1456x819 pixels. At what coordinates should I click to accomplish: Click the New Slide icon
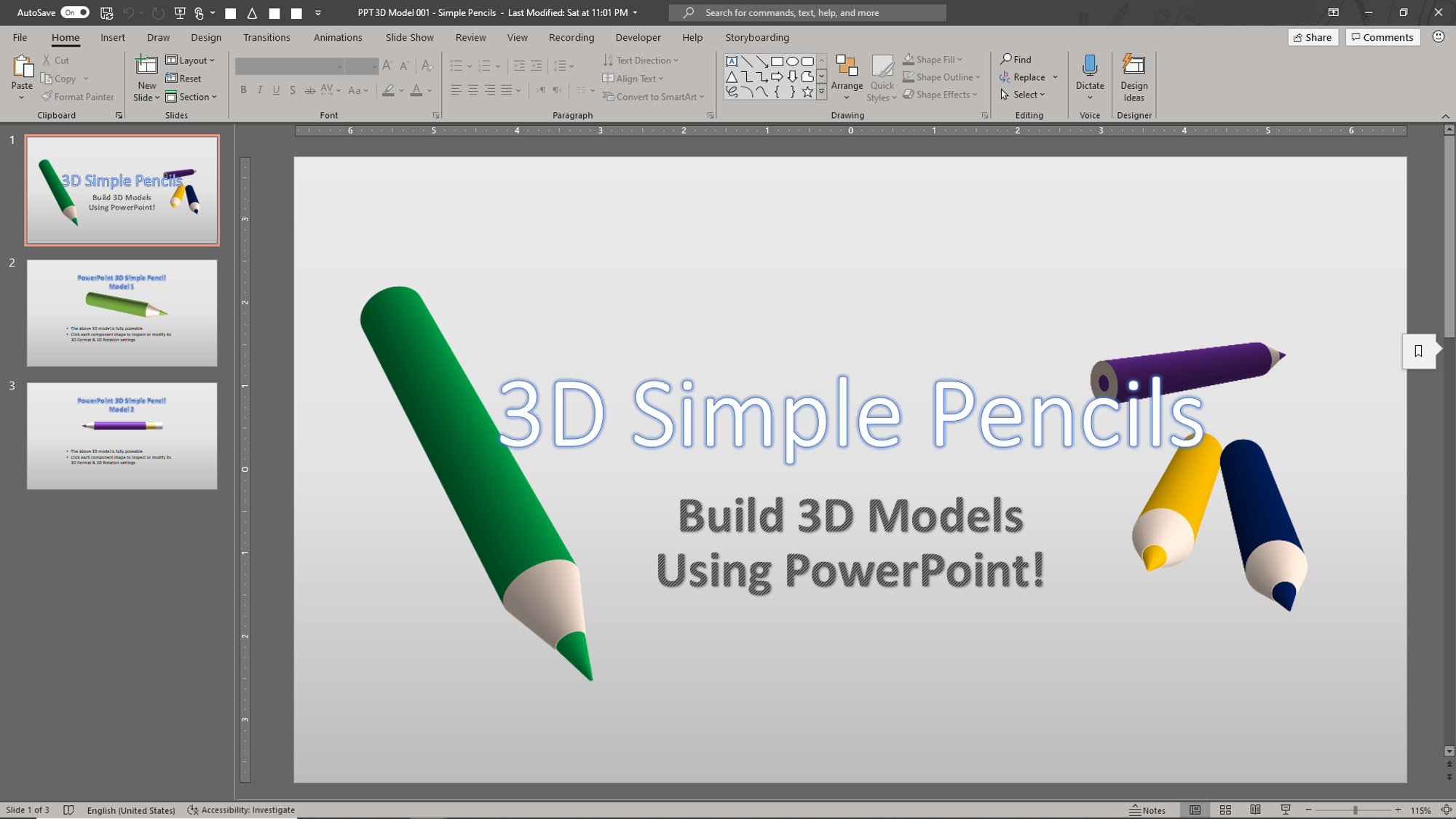point(146,67)
